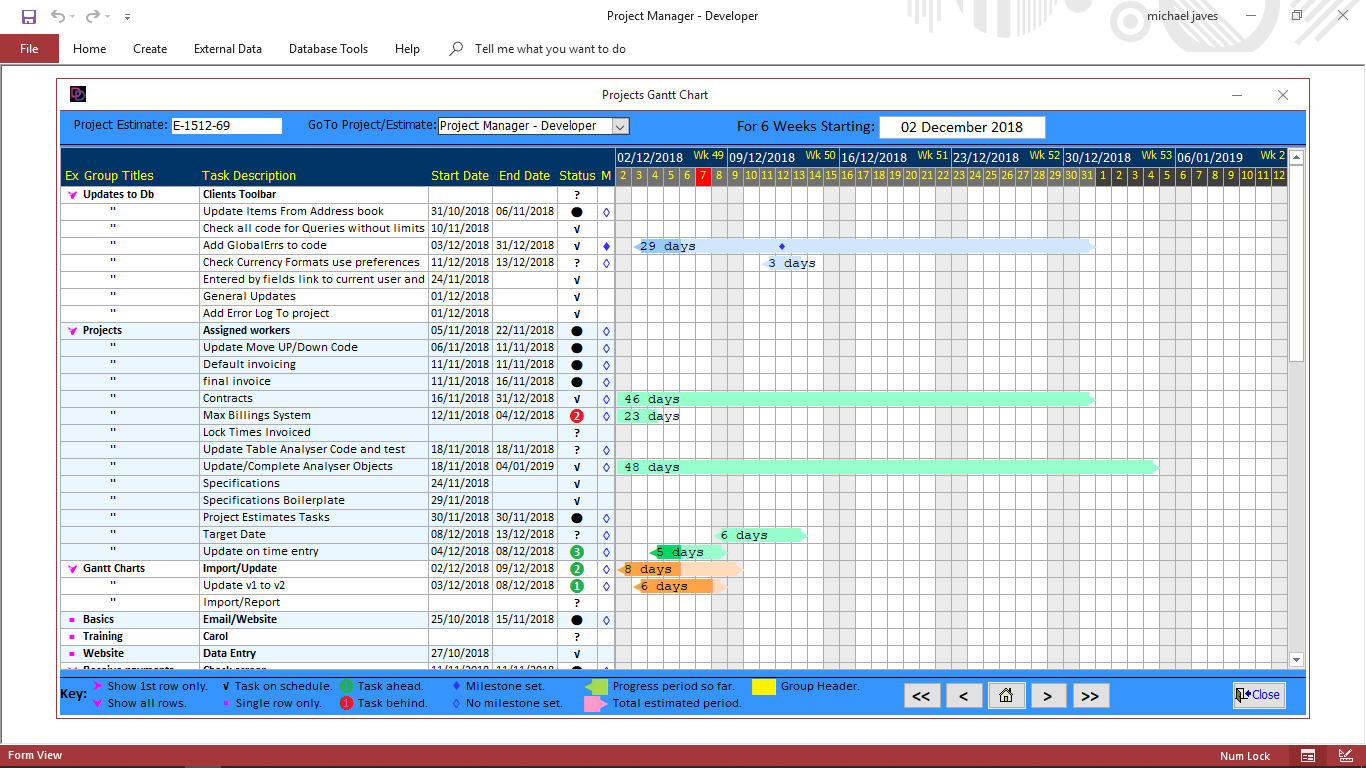The width and height of the screenshot is (1366, 768).
Task: Click the Form View icon in status bar
Action: coord(1308,756)
